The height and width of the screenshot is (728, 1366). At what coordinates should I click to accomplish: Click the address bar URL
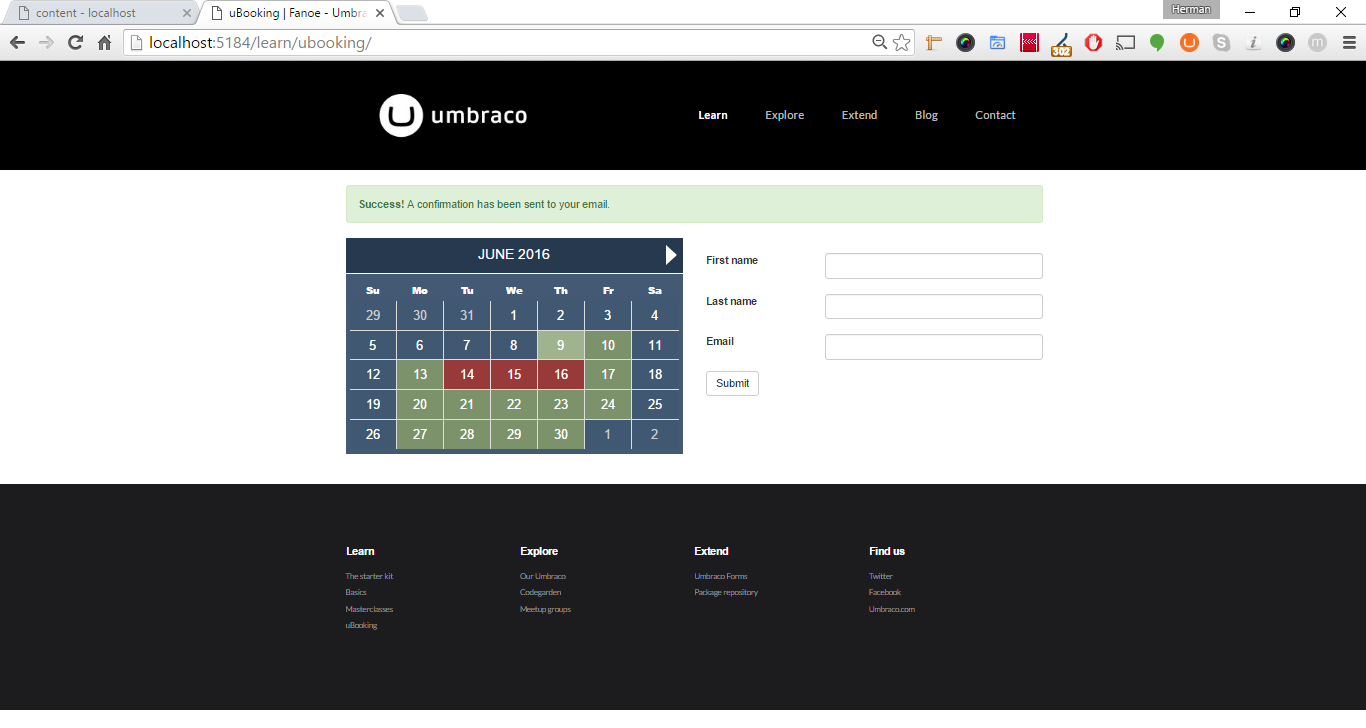[260, 43]
